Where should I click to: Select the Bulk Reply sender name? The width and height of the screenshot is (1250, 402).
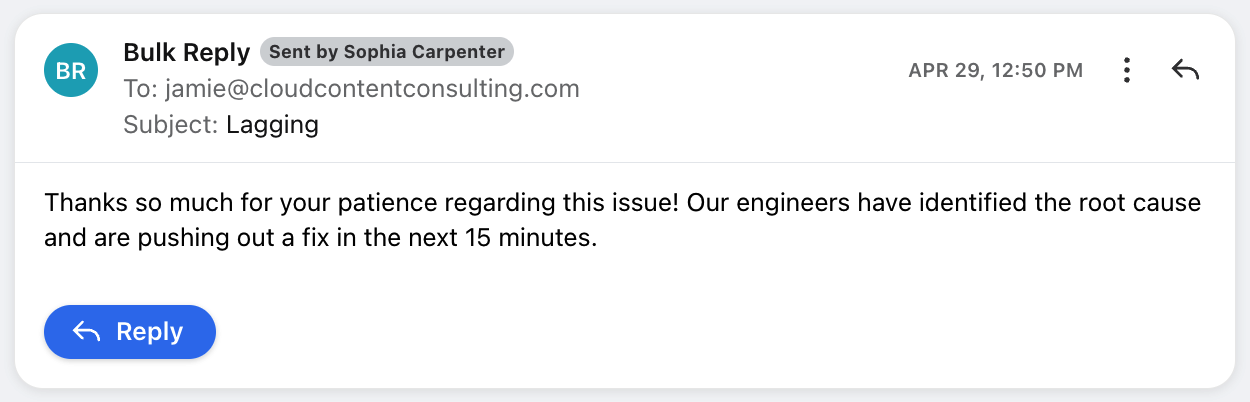[187, 52]
